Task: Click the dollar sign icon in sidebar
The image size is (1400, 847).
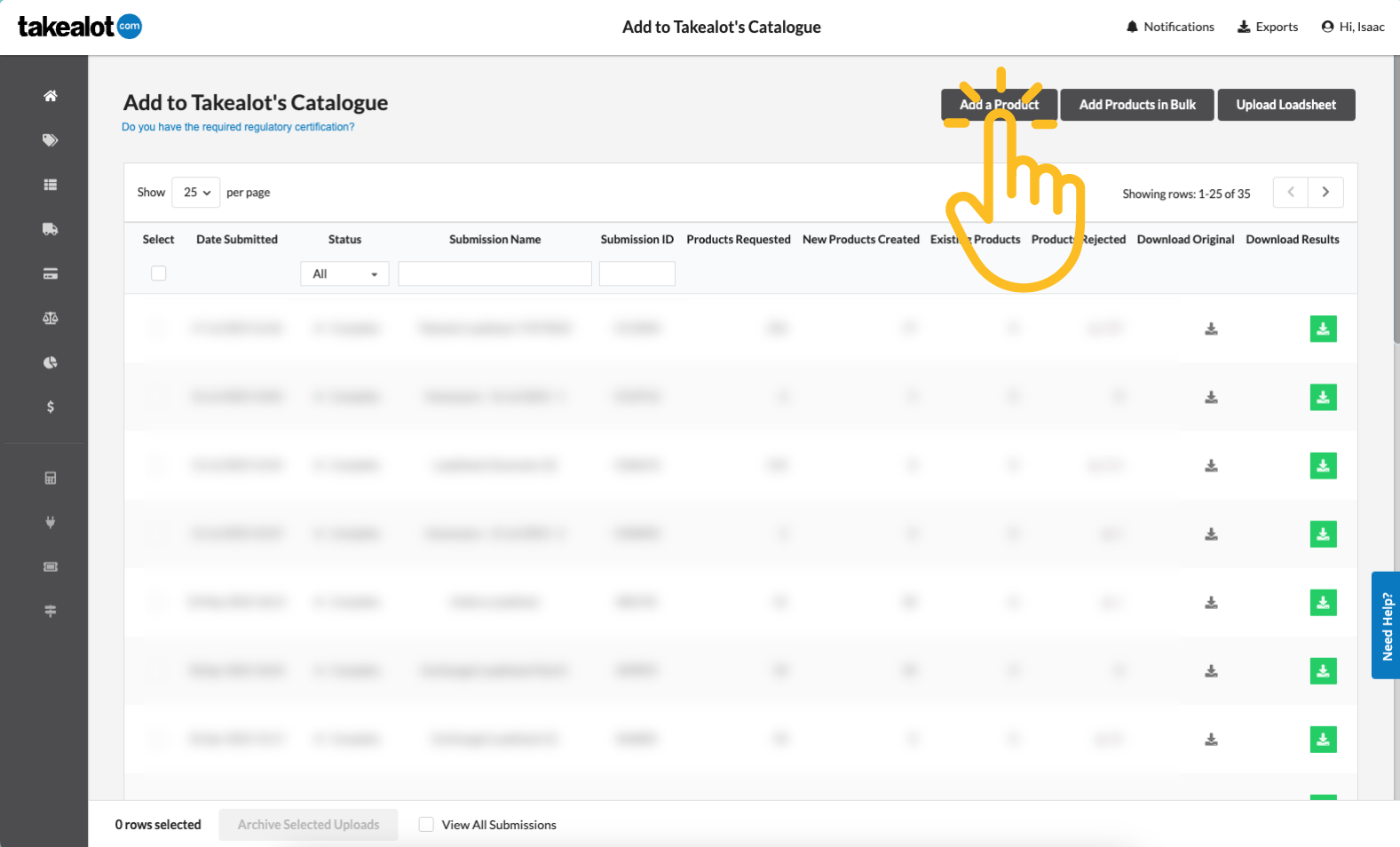Action: click(51, 407)
